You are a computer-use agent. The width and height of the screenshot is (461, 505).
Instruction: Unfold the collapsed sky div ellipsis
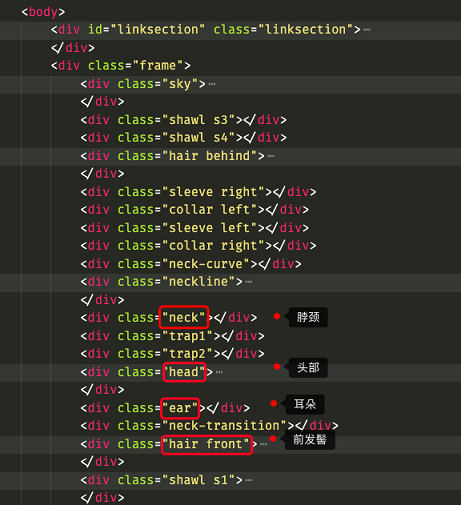pyautogui.click(x=212, y=84)
